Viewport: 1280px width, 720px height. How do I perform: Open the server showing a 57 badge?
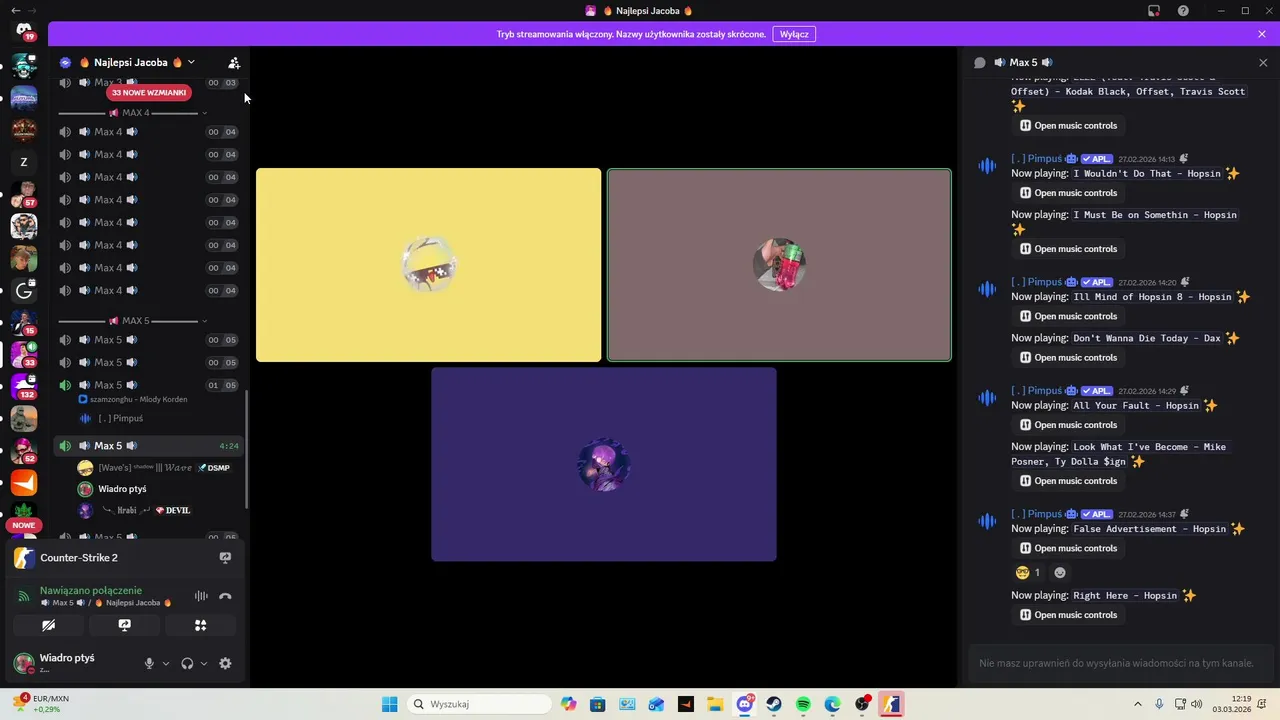24,194
